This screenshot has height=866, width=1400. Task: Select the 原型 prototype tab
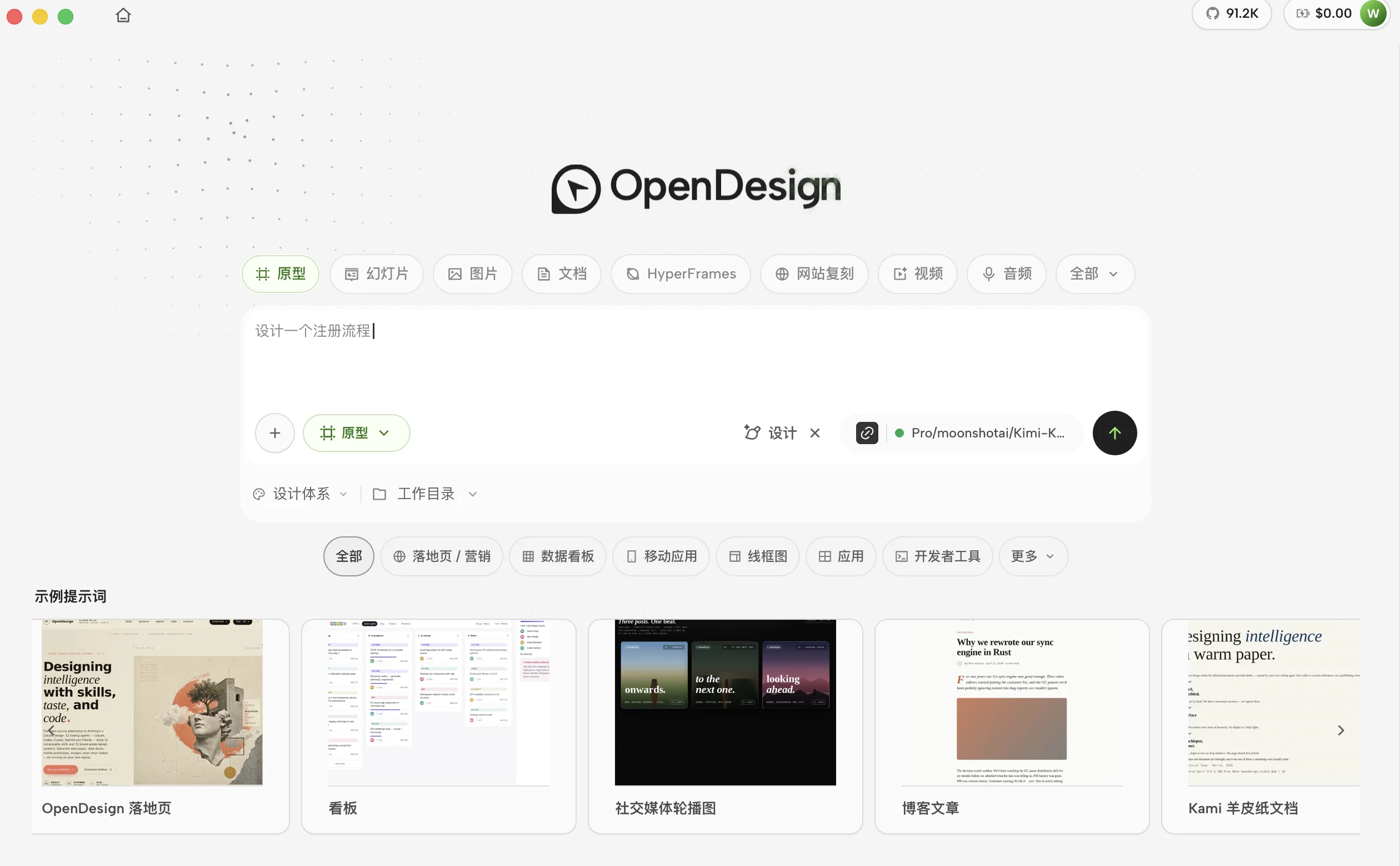point(281,274)
